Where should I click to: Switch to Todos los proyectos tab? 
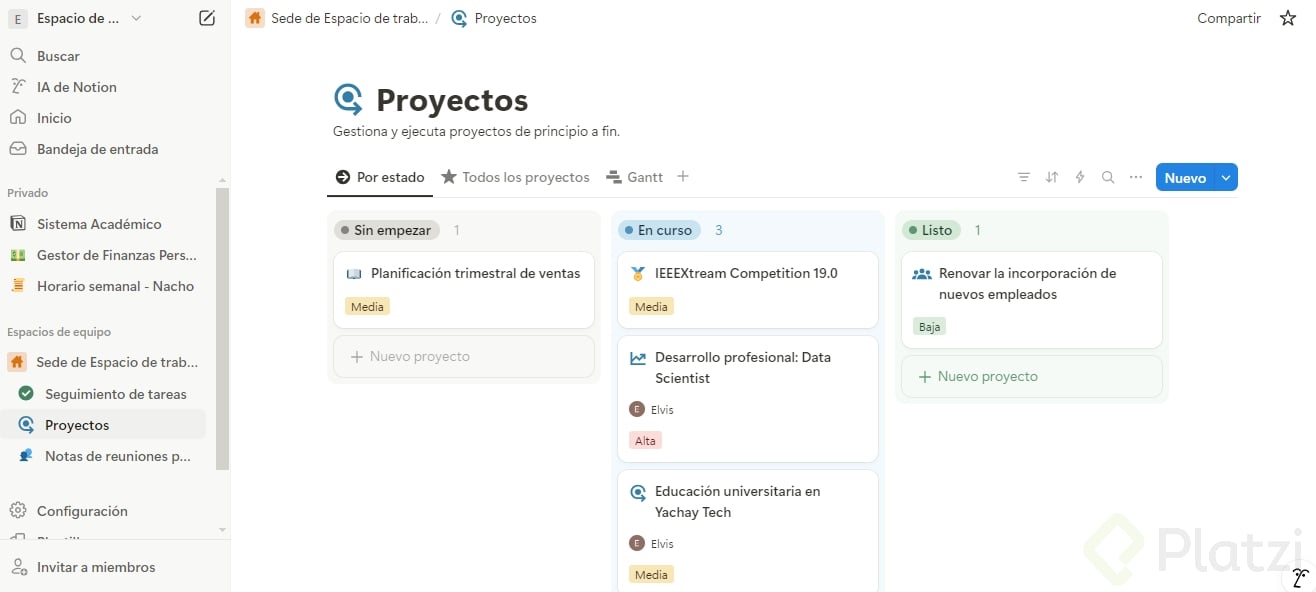coord(516,177)
